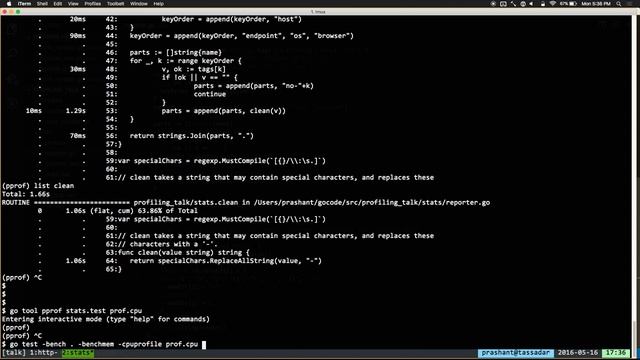Click the 10ms flat value on line 53
Screen dimensions: 640x360
34,111
